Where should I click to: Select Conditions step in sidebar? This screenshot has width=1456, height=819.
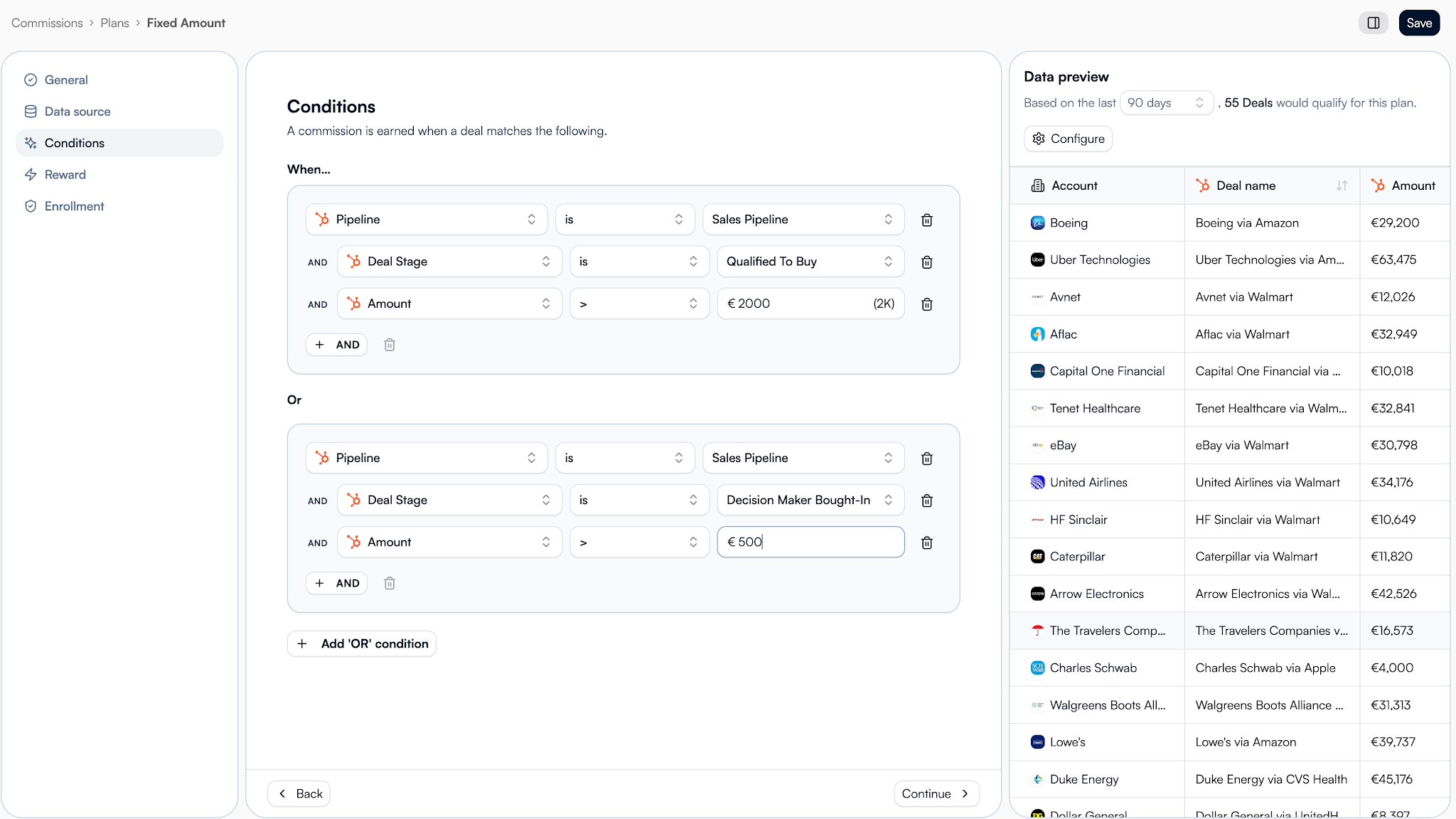pos(119,143)
